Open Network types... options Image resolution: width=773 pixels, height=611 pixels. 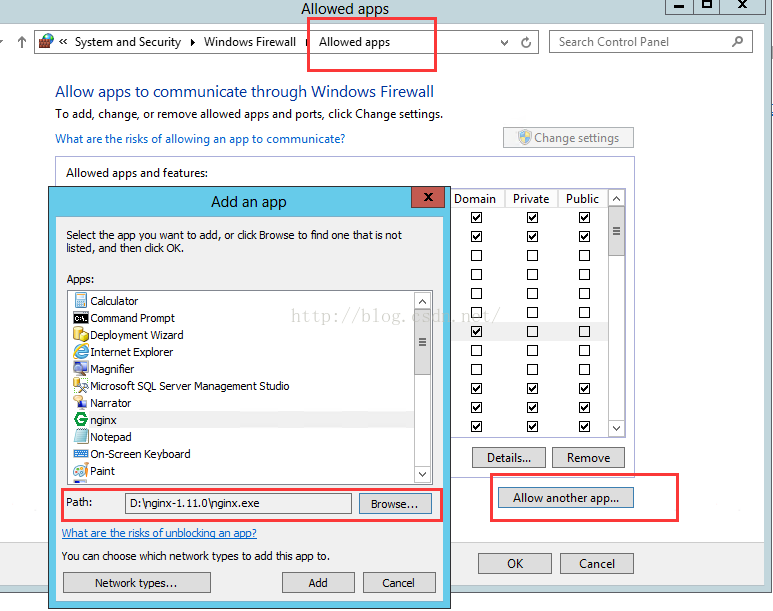point(137,582)
